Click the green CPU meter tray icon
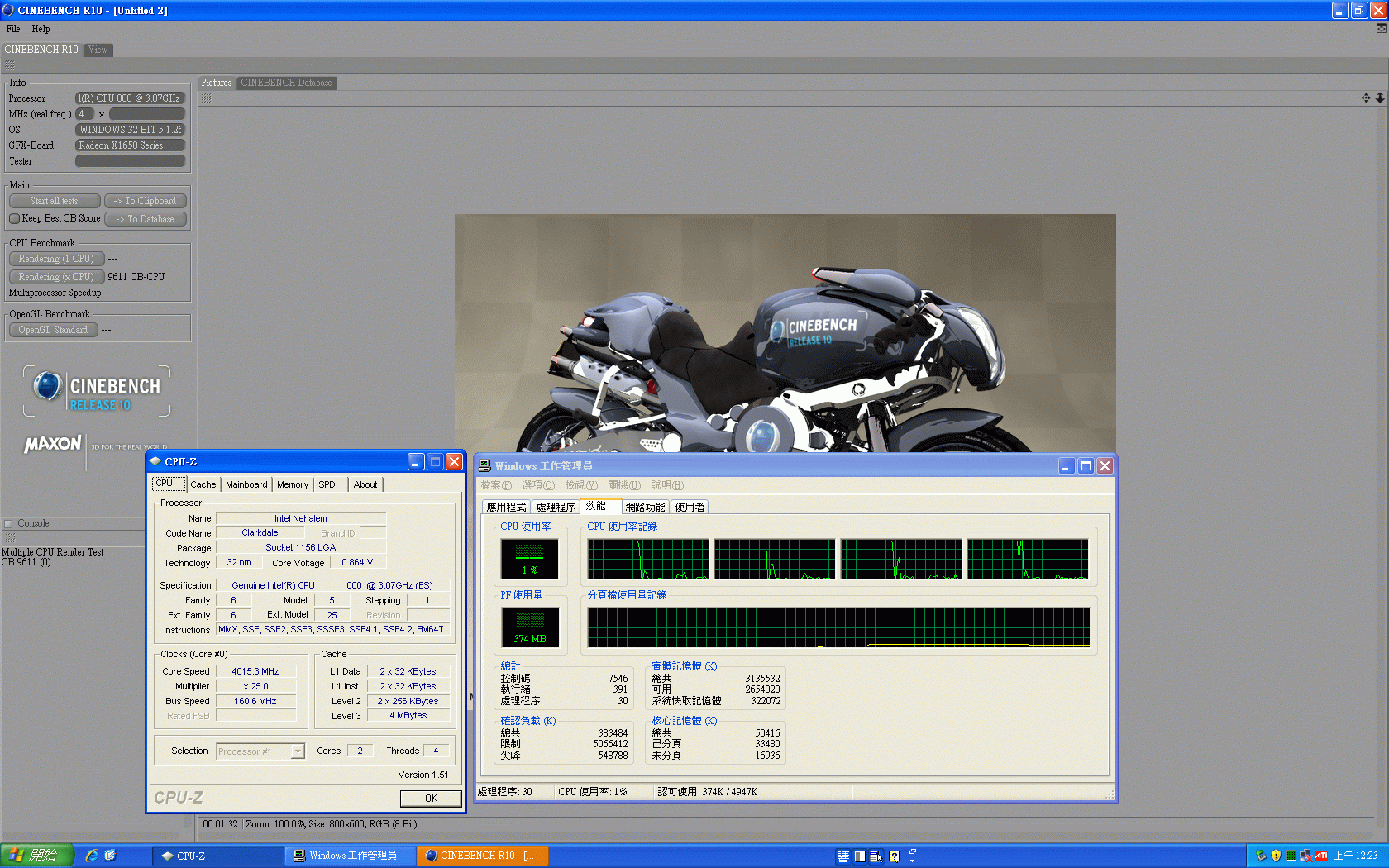 pyautogui.click(x=1291, y=856)
